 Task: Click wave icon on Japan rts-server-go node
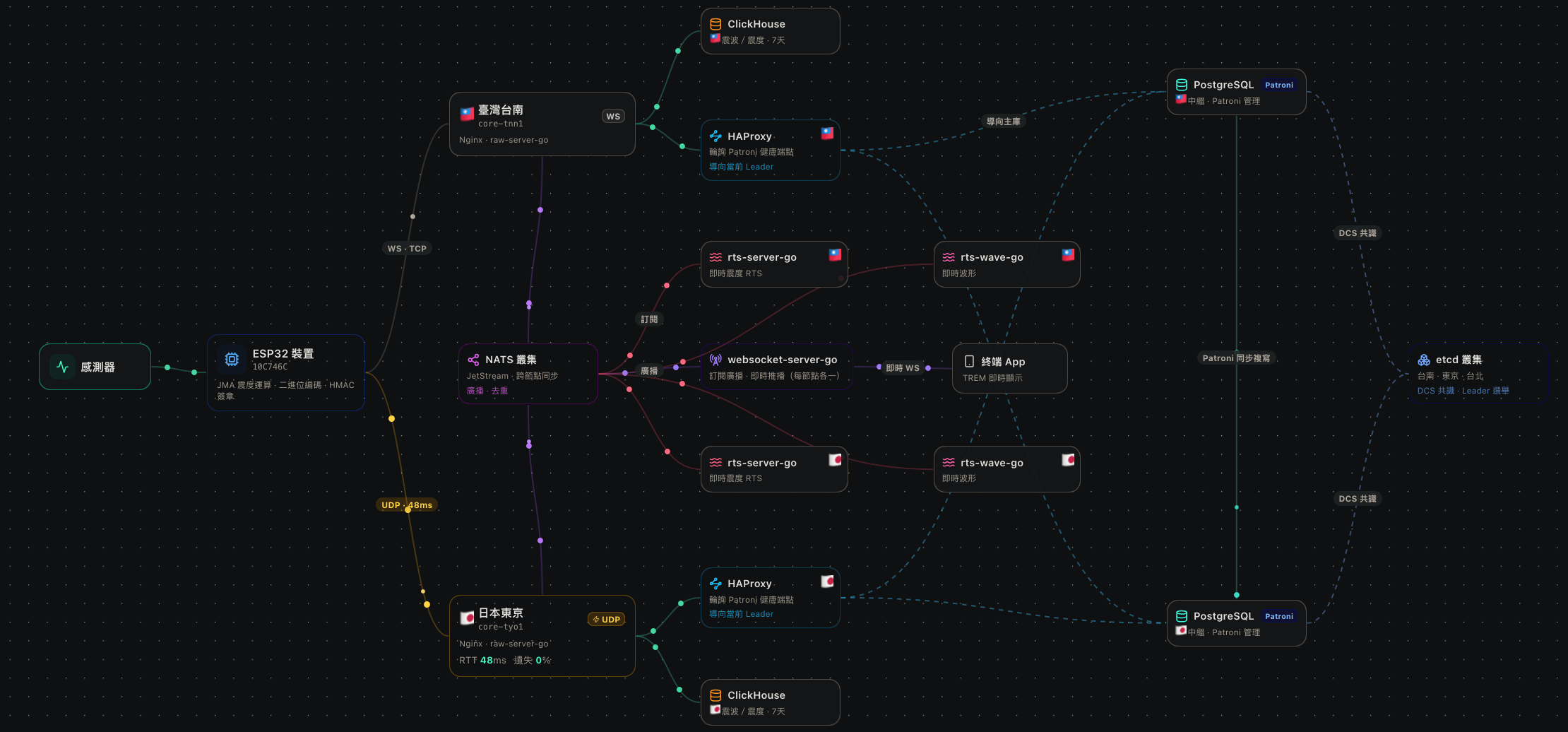715,463
